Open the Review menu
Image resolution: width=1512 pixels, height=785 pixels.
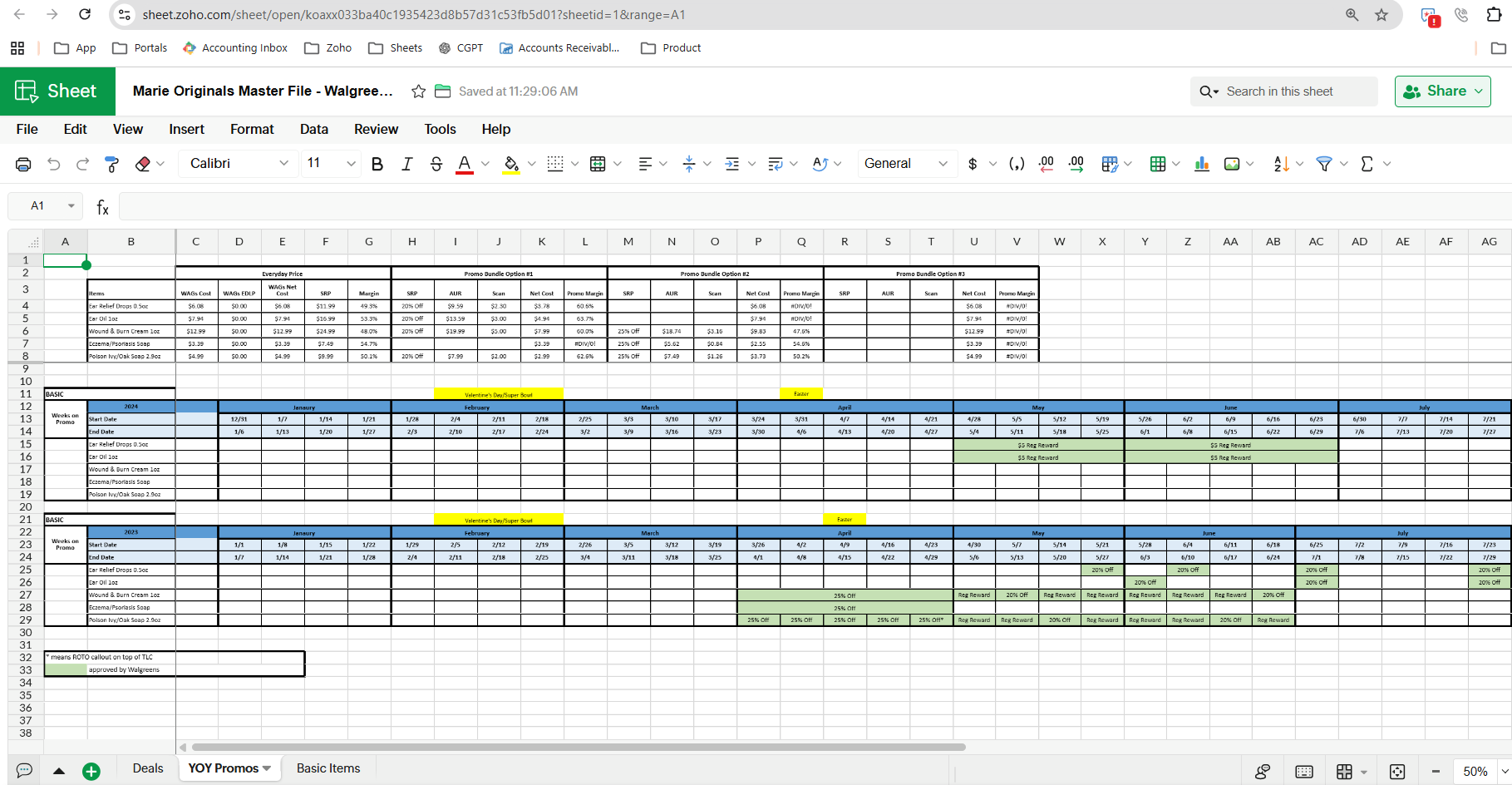click(x=376, y=129)
